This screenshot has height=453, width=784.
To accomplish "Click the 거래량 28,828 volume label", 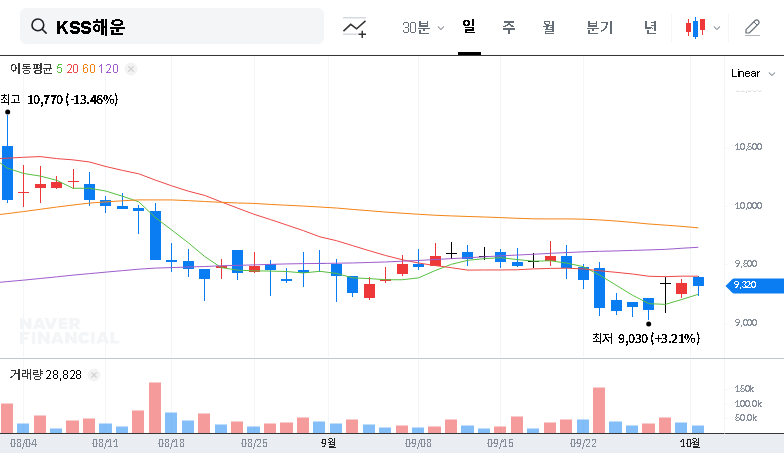I will (45, 374).
